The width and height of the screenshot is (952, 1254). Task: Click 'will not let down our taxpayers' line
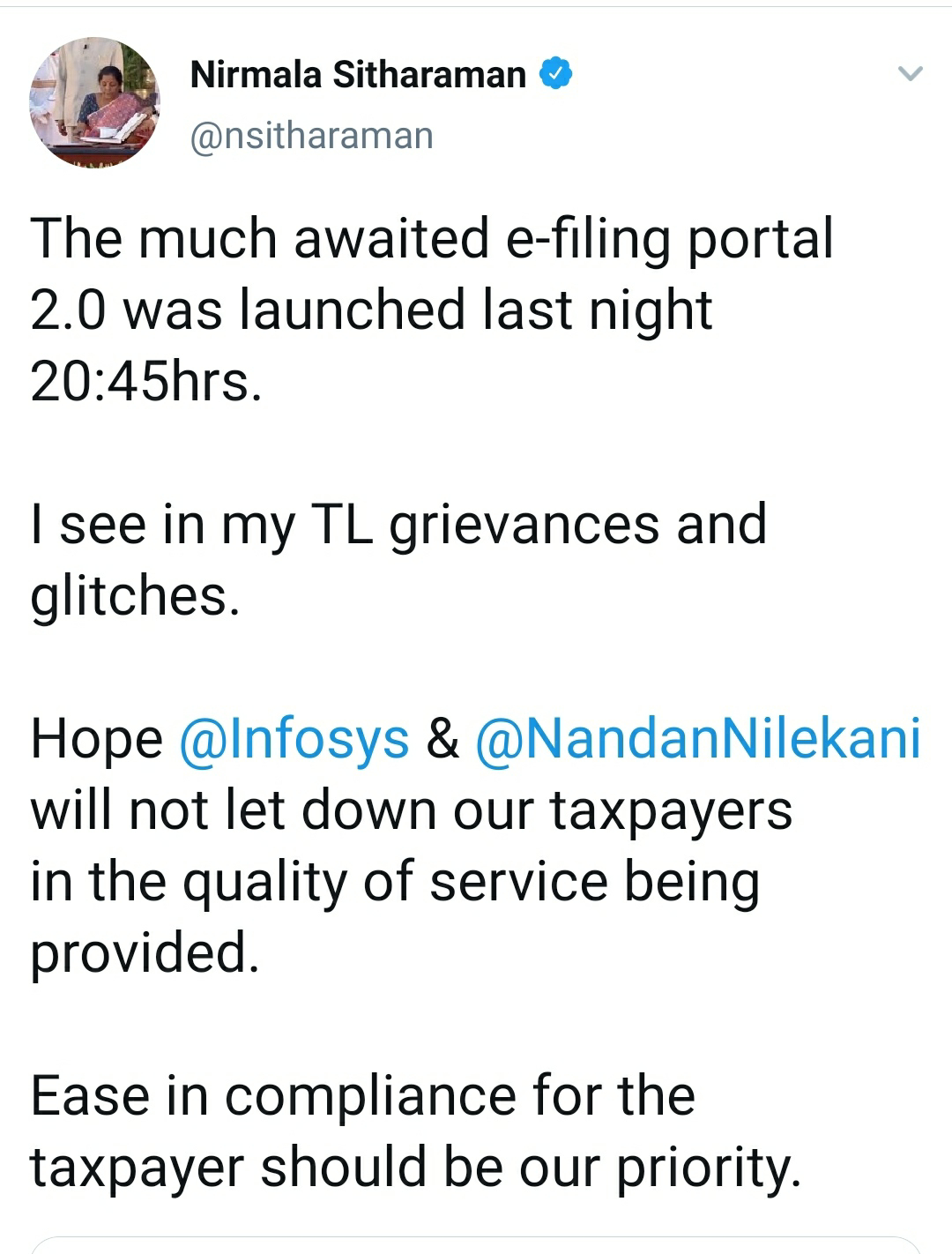(411, 810)
